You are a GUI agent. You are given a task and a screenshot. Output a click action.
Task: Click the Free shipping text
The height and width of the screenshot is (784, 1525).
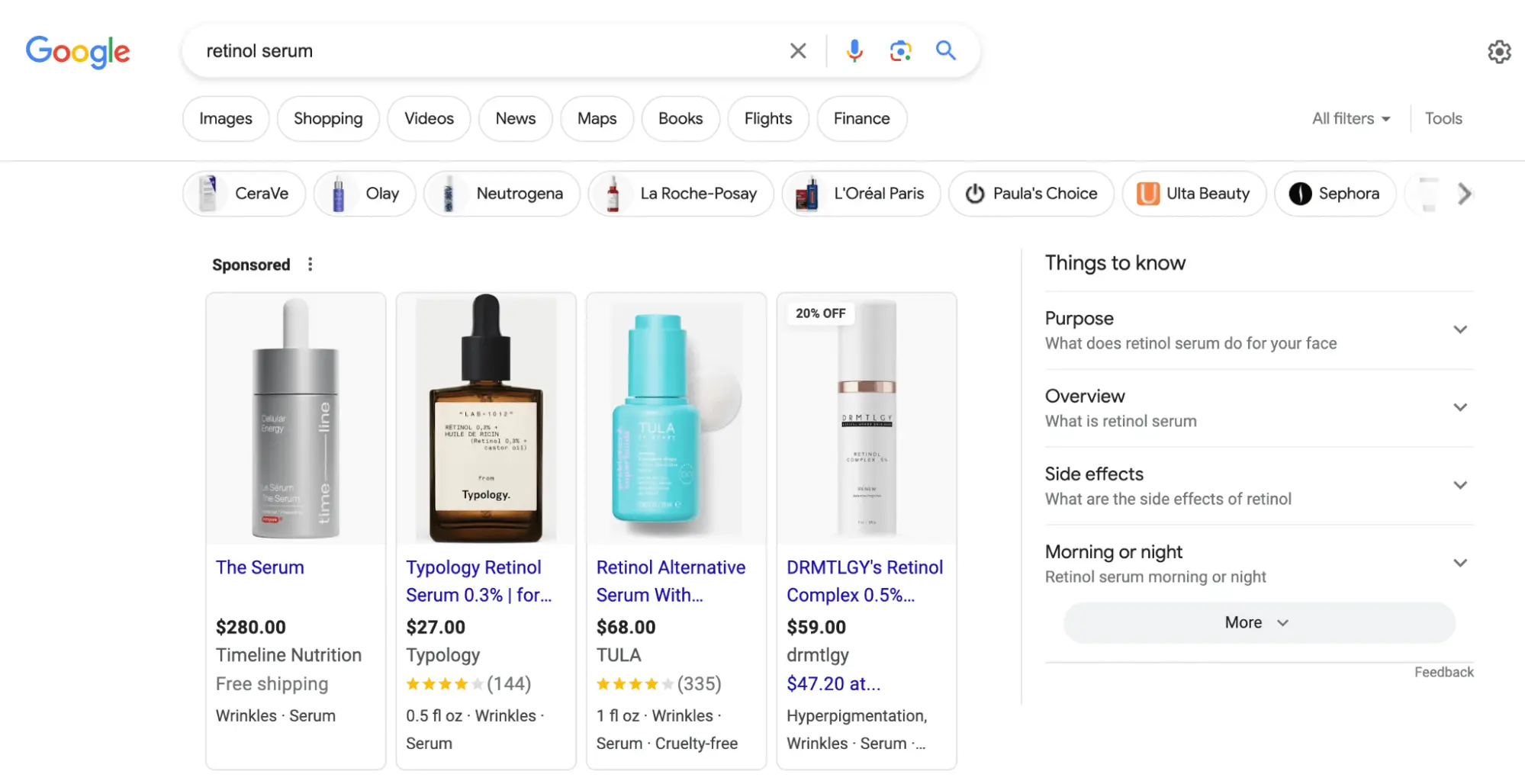[272, 685]
